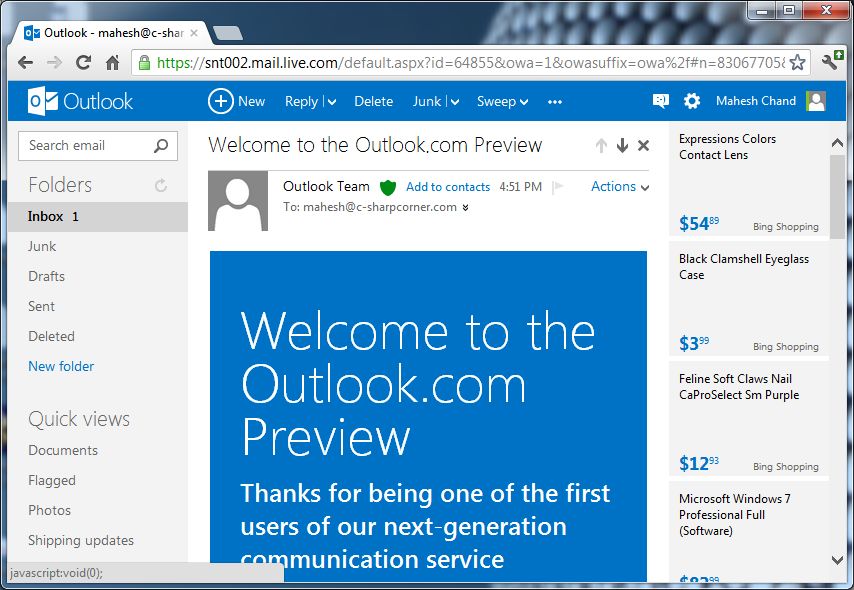Click Add to contacts link
This screenshot has width=854, height=590.
448,187
